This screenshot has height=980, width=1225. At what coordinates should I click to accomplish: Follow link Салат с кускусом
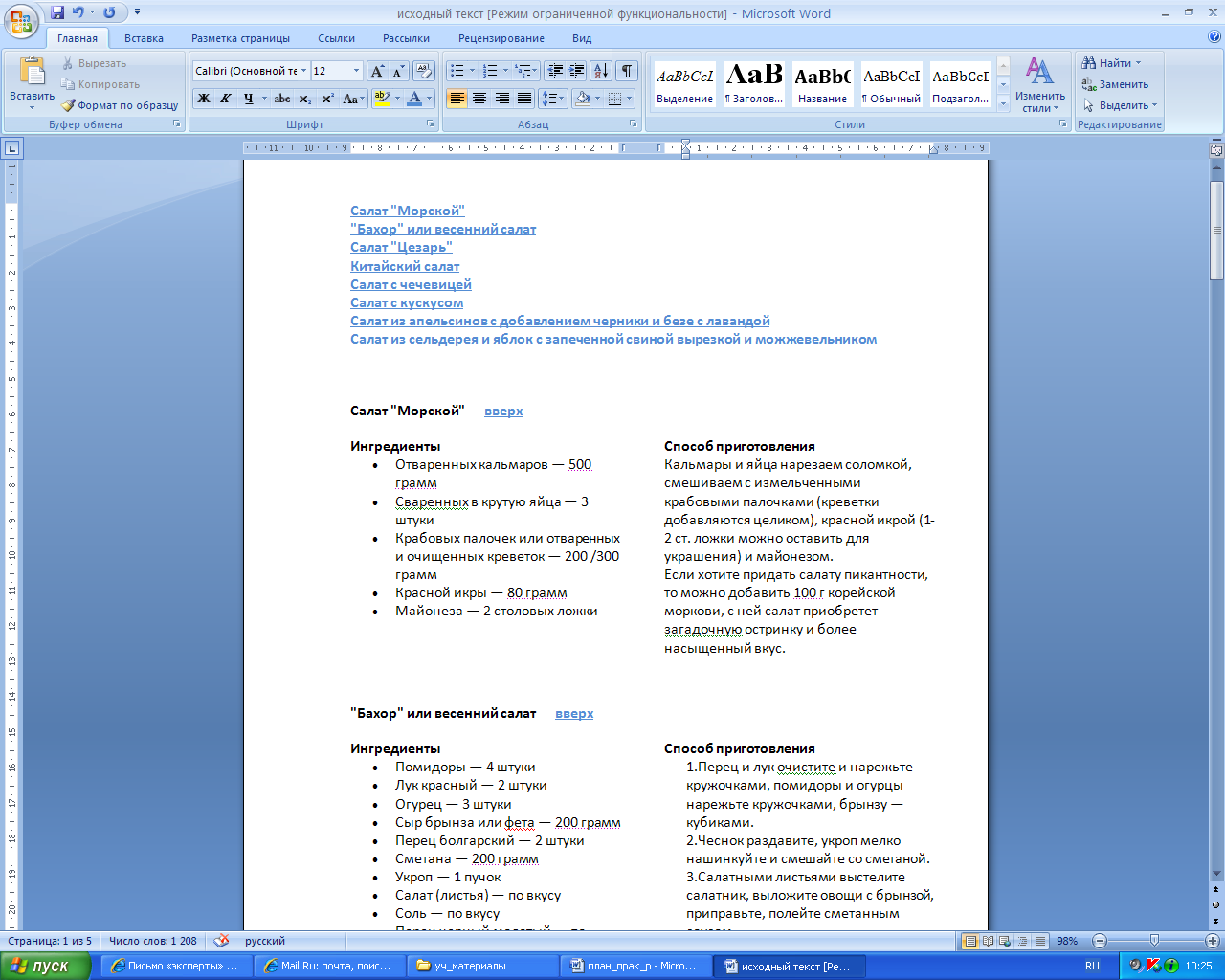[407, 302]
